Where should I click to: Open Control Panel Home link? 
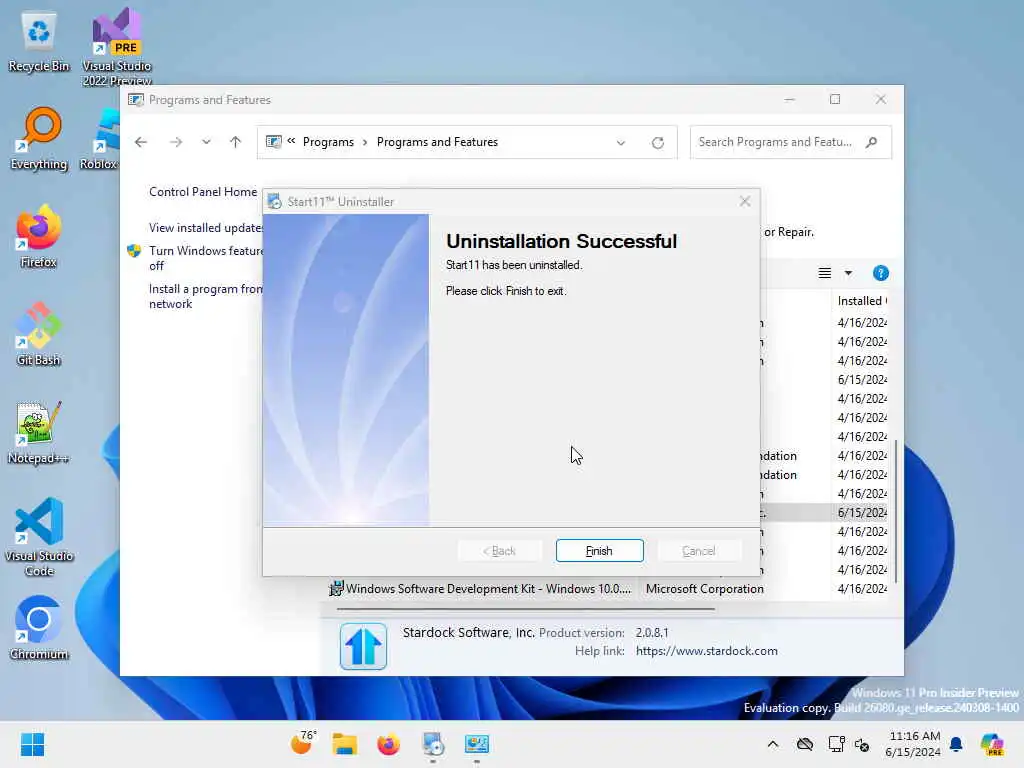(203, 191)
